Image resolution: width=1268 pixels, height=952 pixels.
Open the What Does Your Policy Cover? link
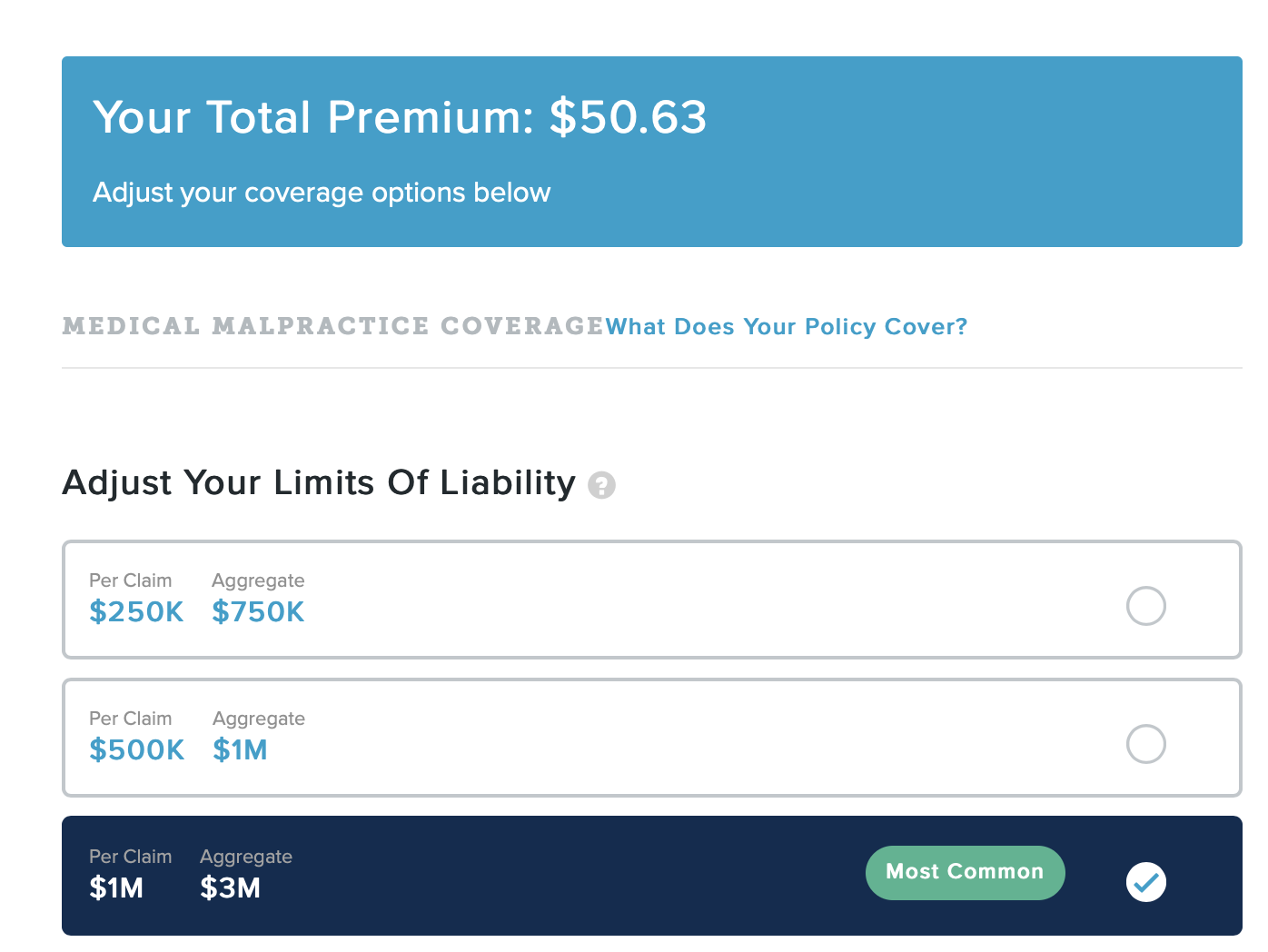787,327
